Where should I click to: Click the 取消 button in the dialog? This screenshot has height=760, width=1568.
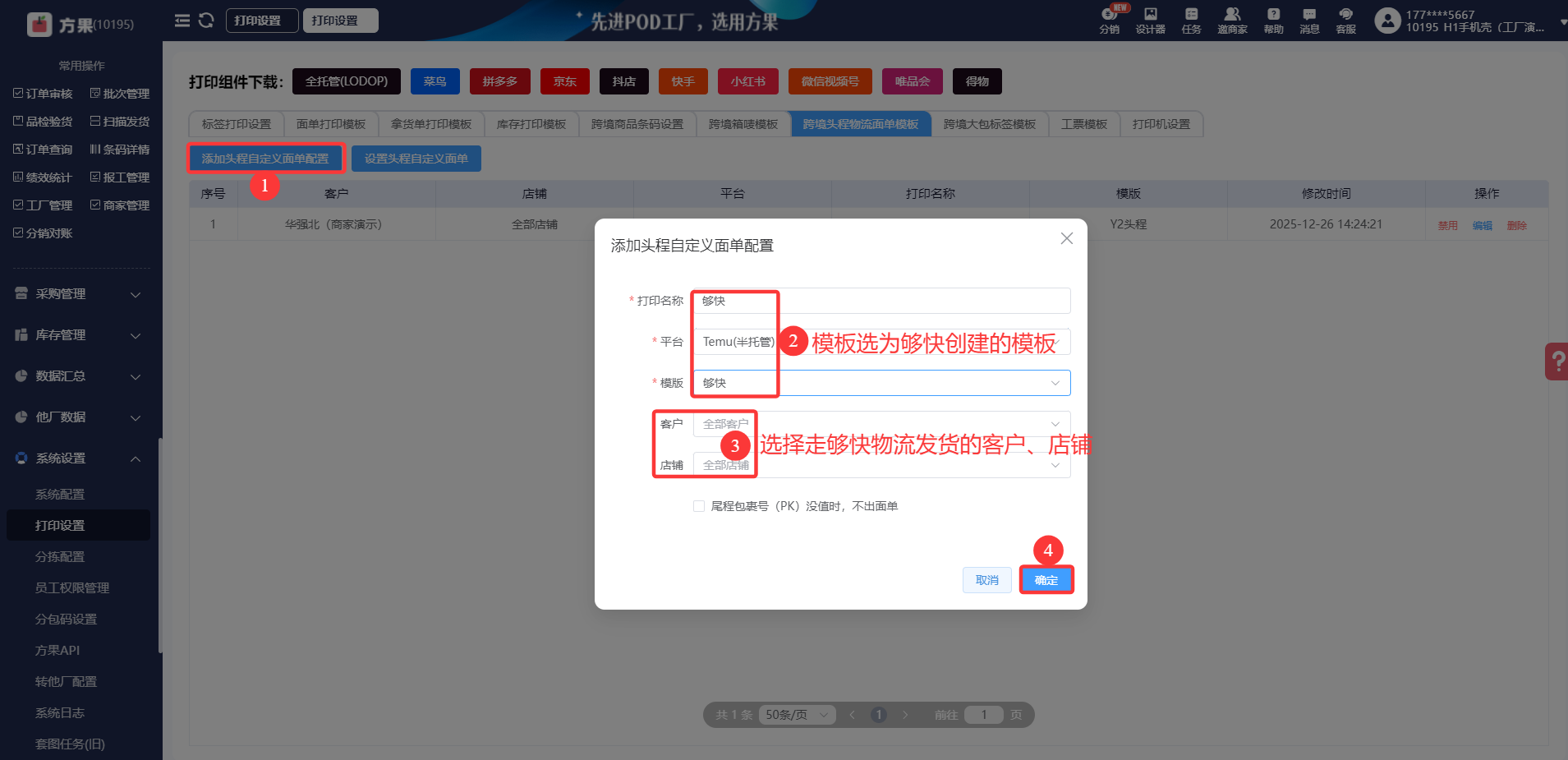coord(987,580)
